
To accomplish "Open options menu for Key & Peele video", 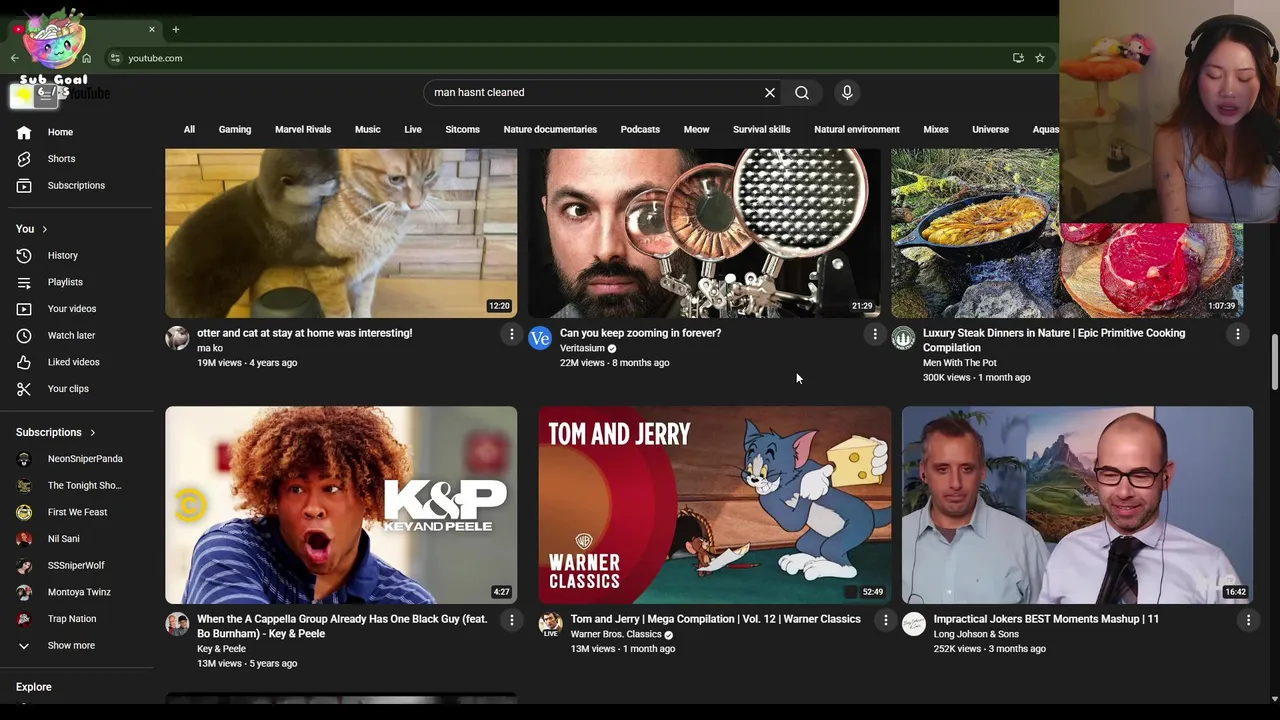I will coord(511,621).
